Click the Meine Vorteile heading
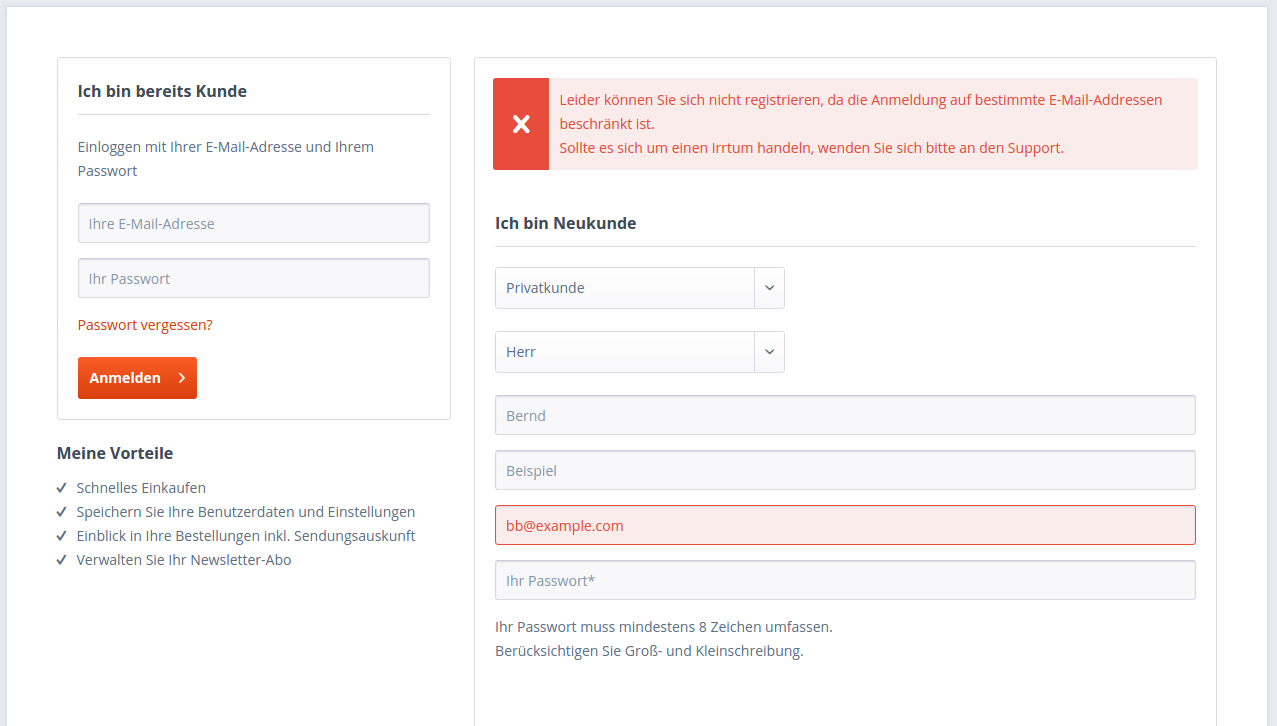 (115, 453)
